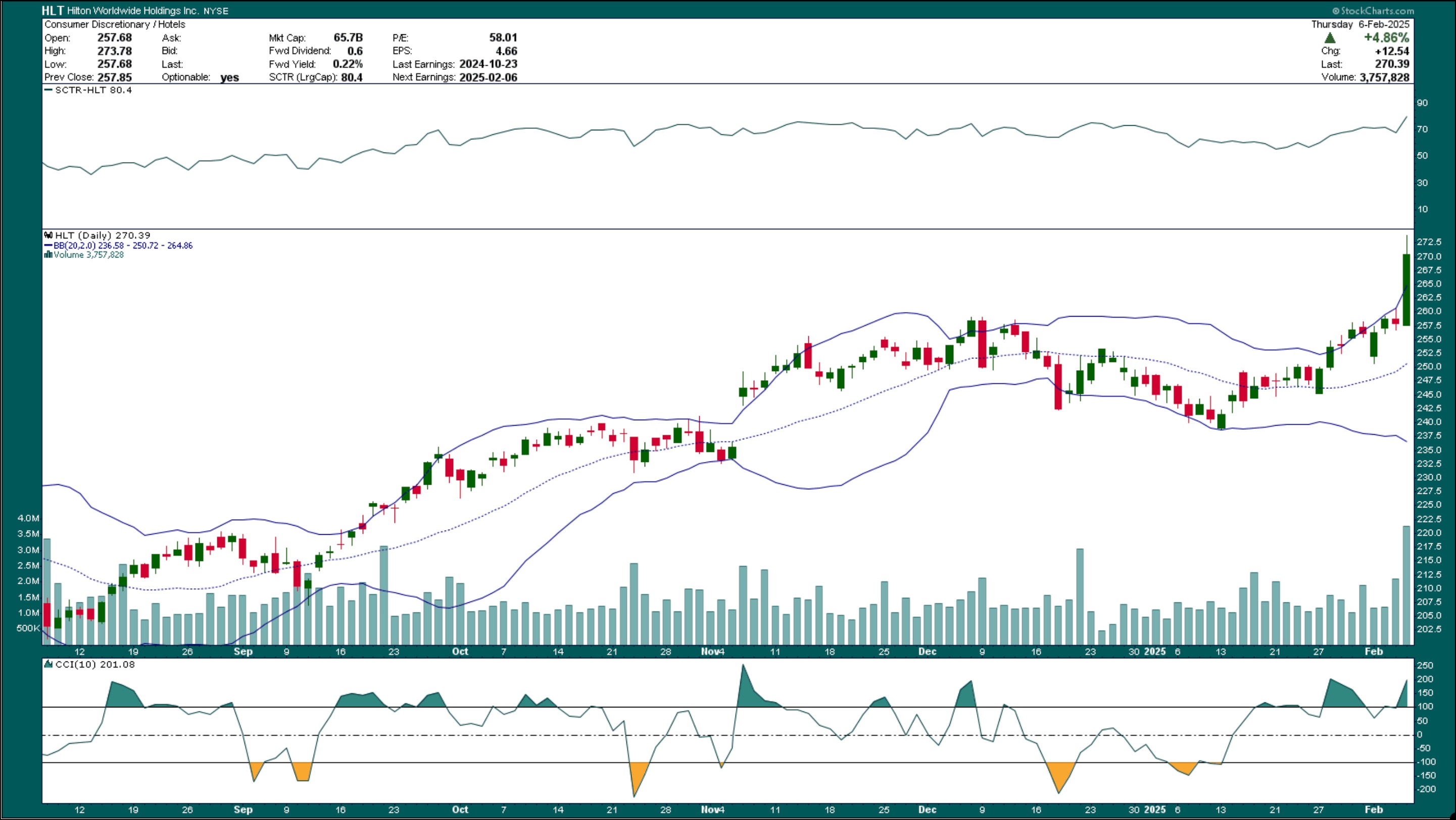Click the Last price 270.39 in header

tap(1392, 64)
